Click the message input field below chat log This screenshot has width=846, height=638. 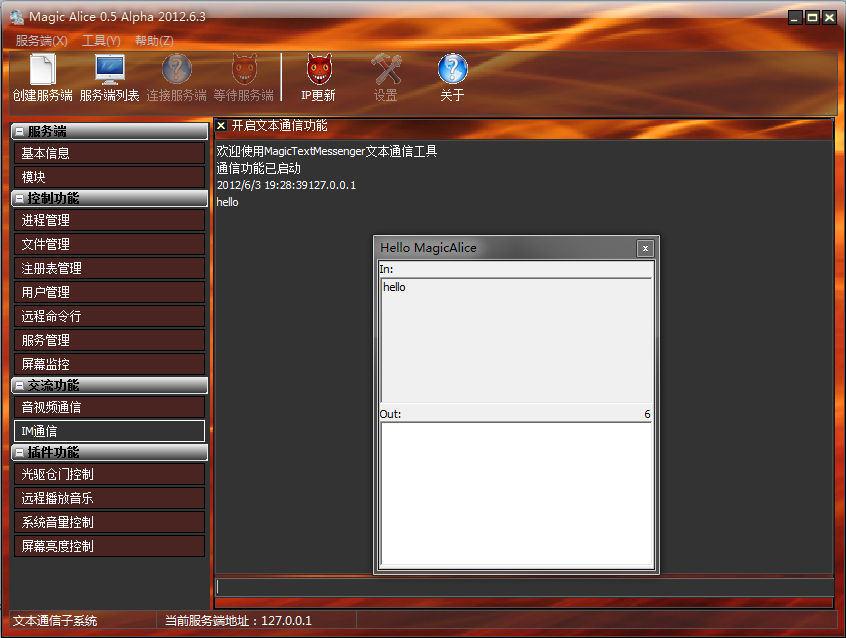point(524,587)
